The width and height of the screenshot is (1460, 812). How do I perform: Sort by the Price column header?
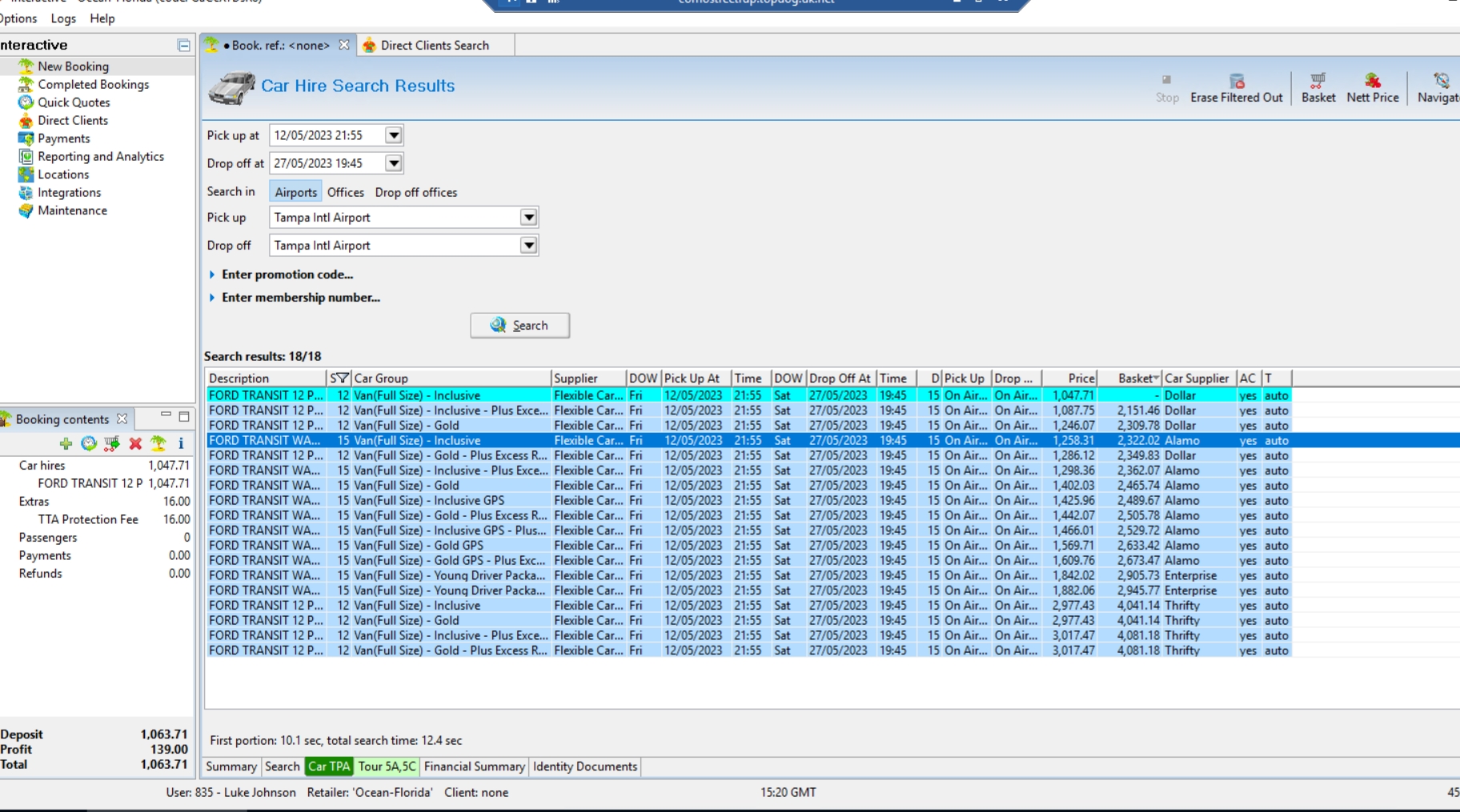1069,378
